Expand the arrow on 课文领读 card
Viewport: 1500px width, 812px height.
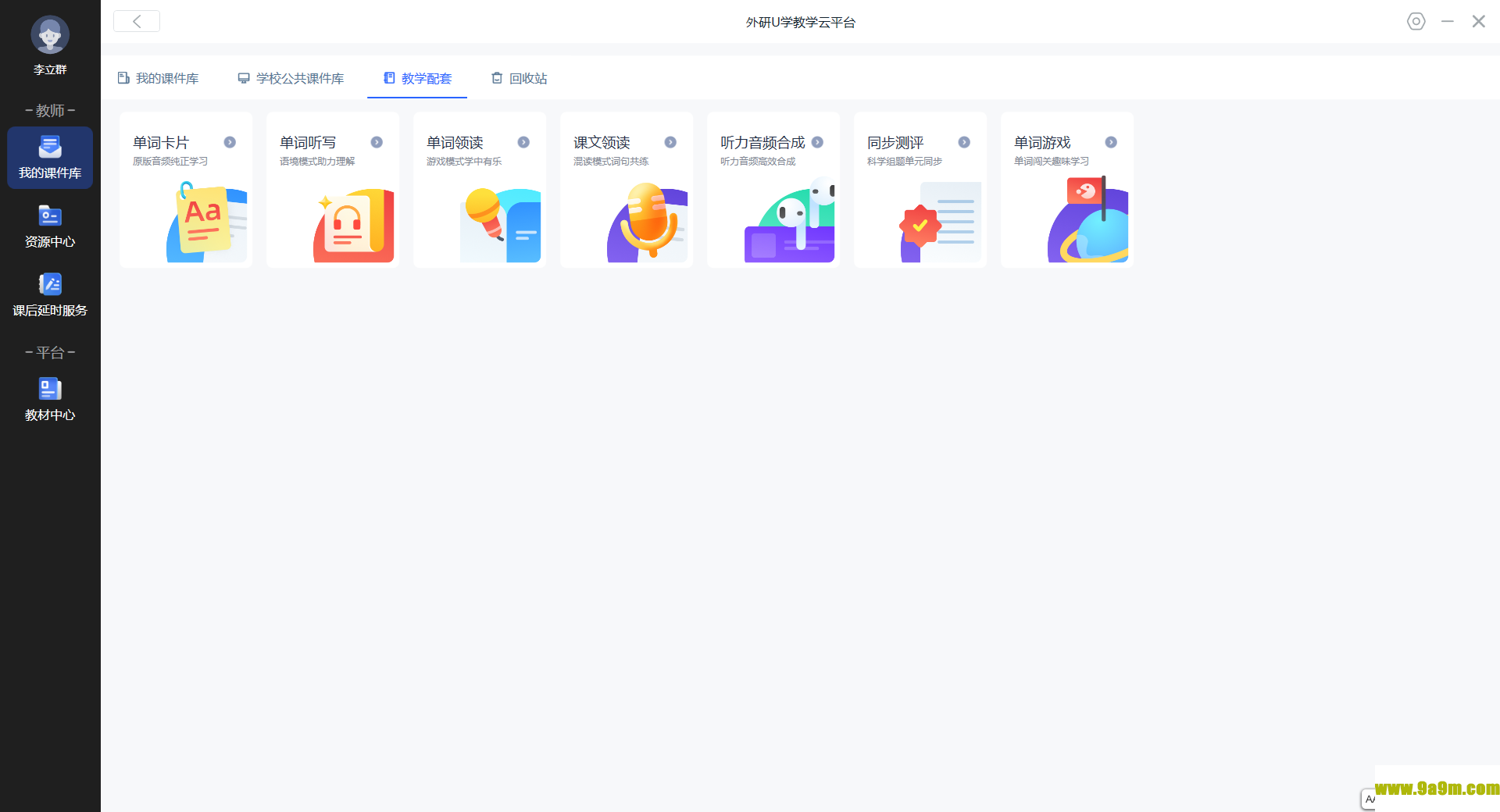(x=670, y=142)
